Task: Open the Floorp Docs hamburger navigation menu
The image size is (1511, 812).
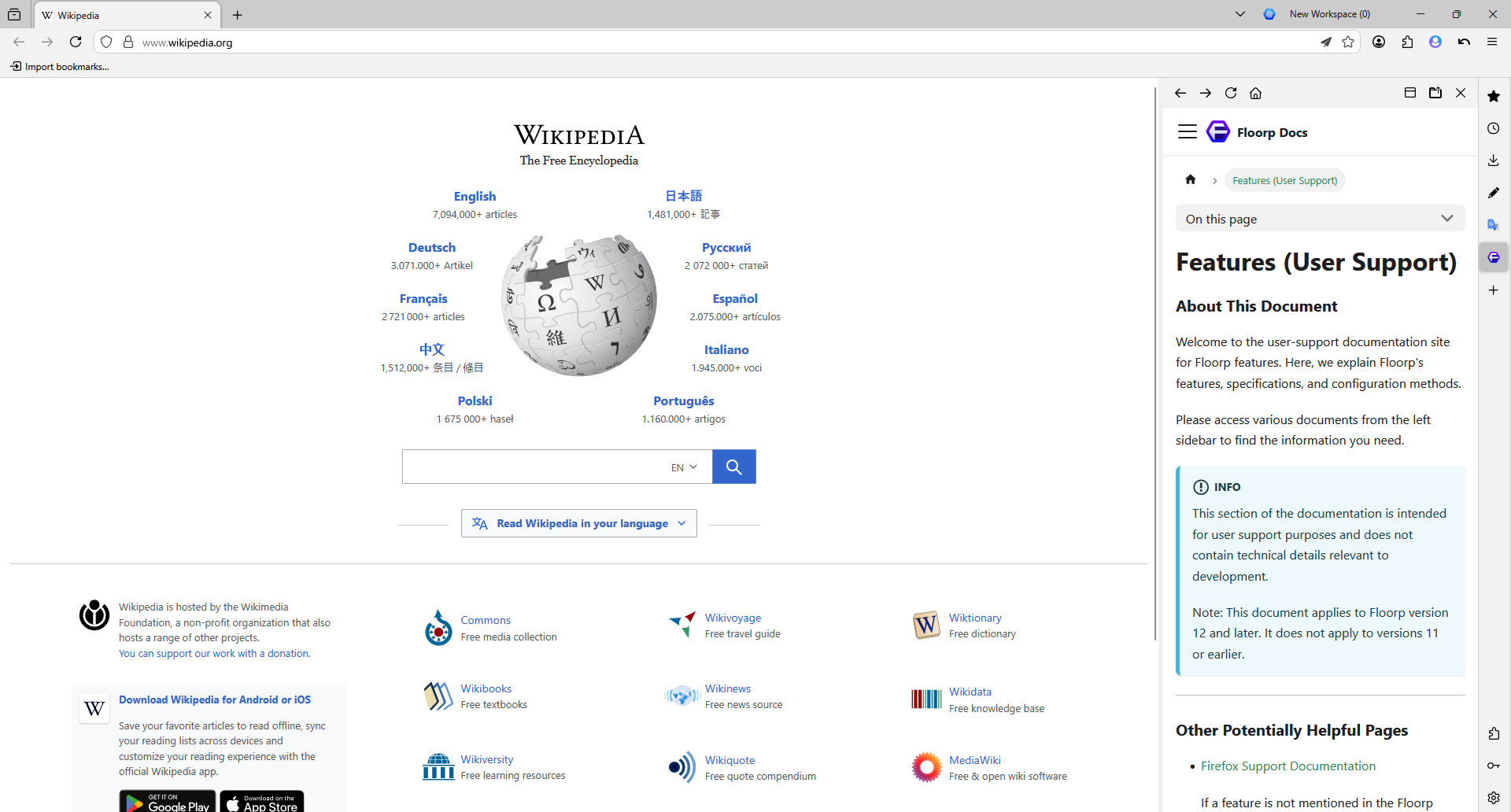Action: coord(1188,131)
